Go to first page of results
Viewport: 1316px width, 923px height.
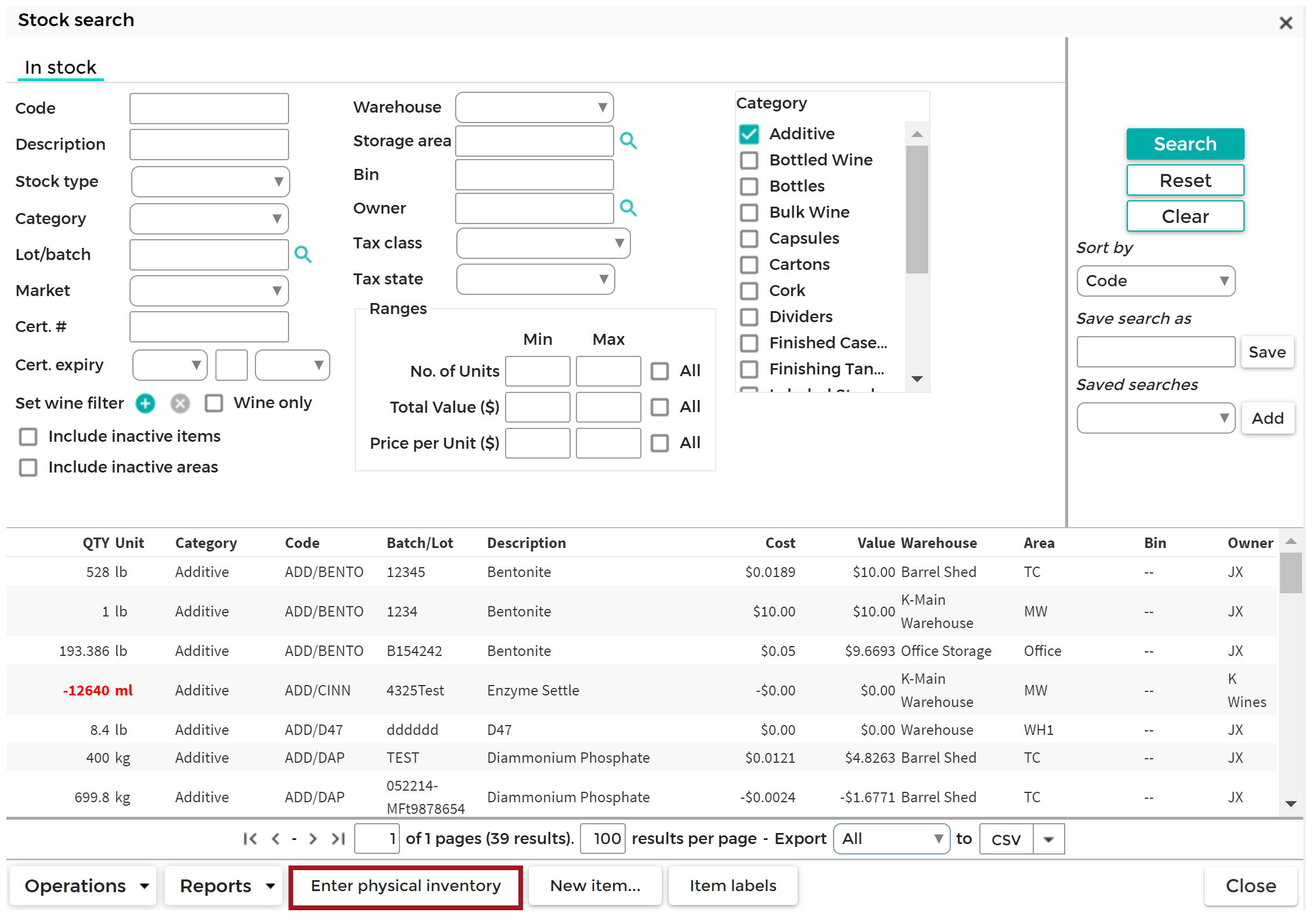point(250,839)
